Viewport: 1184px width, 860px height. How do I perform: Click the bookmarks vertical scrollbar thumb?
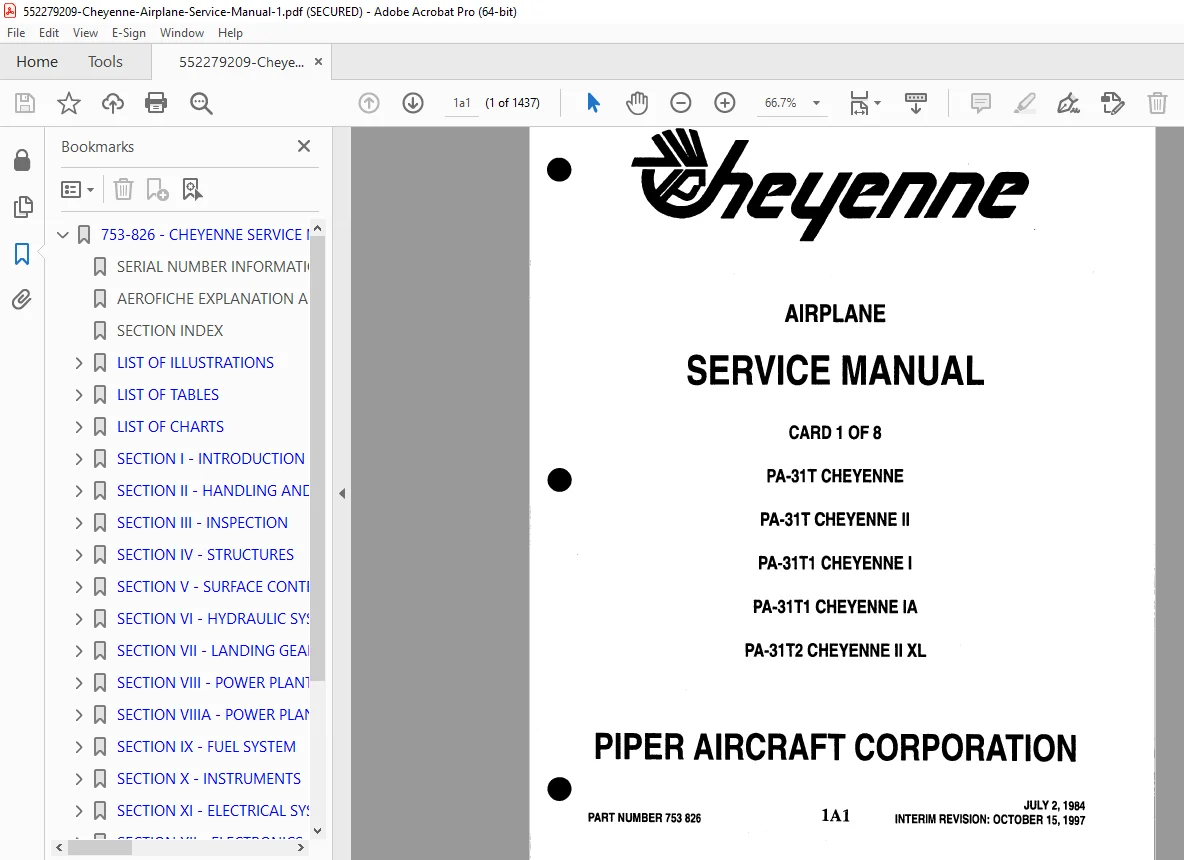tap(318, 458)
